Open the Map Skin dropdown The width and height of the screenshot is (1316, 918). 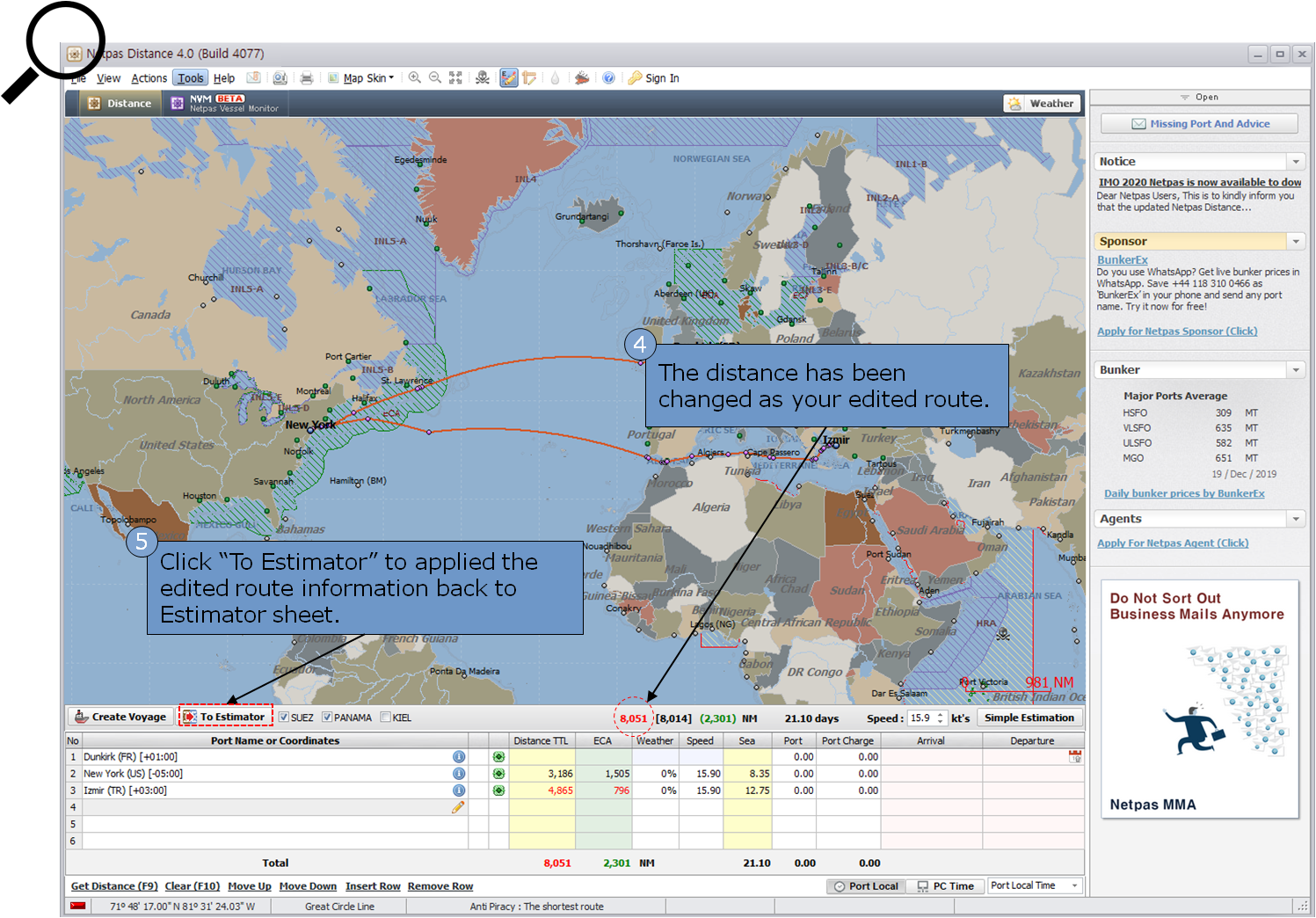(361, 78)
